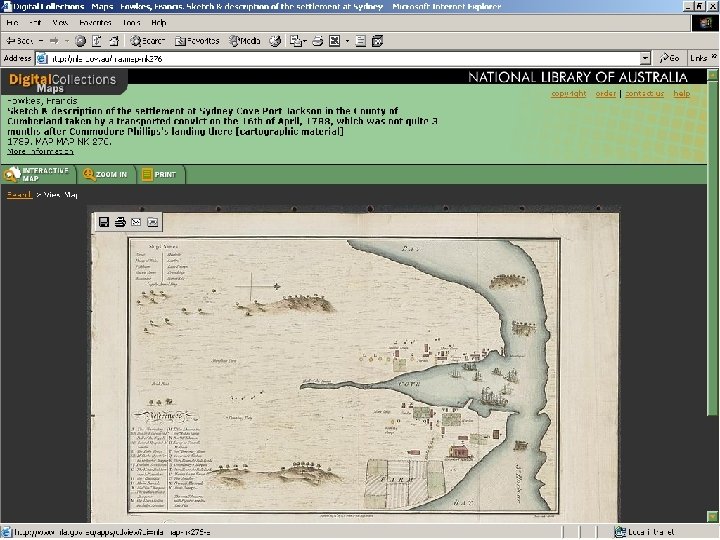This screenshot has height=540, width=720.
Task: Open the Mail toolbar icon
Action: [x=296, y=41]
